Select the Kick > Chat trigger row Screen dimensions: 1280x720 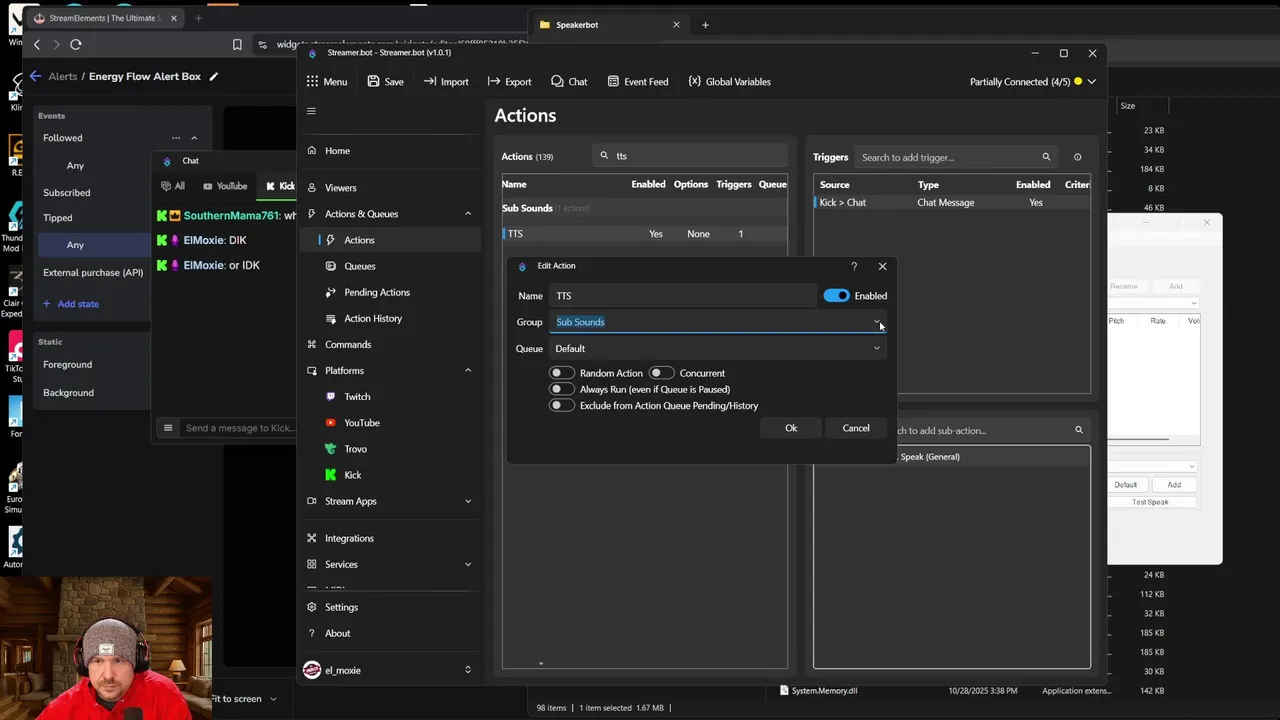coord(951,202)
